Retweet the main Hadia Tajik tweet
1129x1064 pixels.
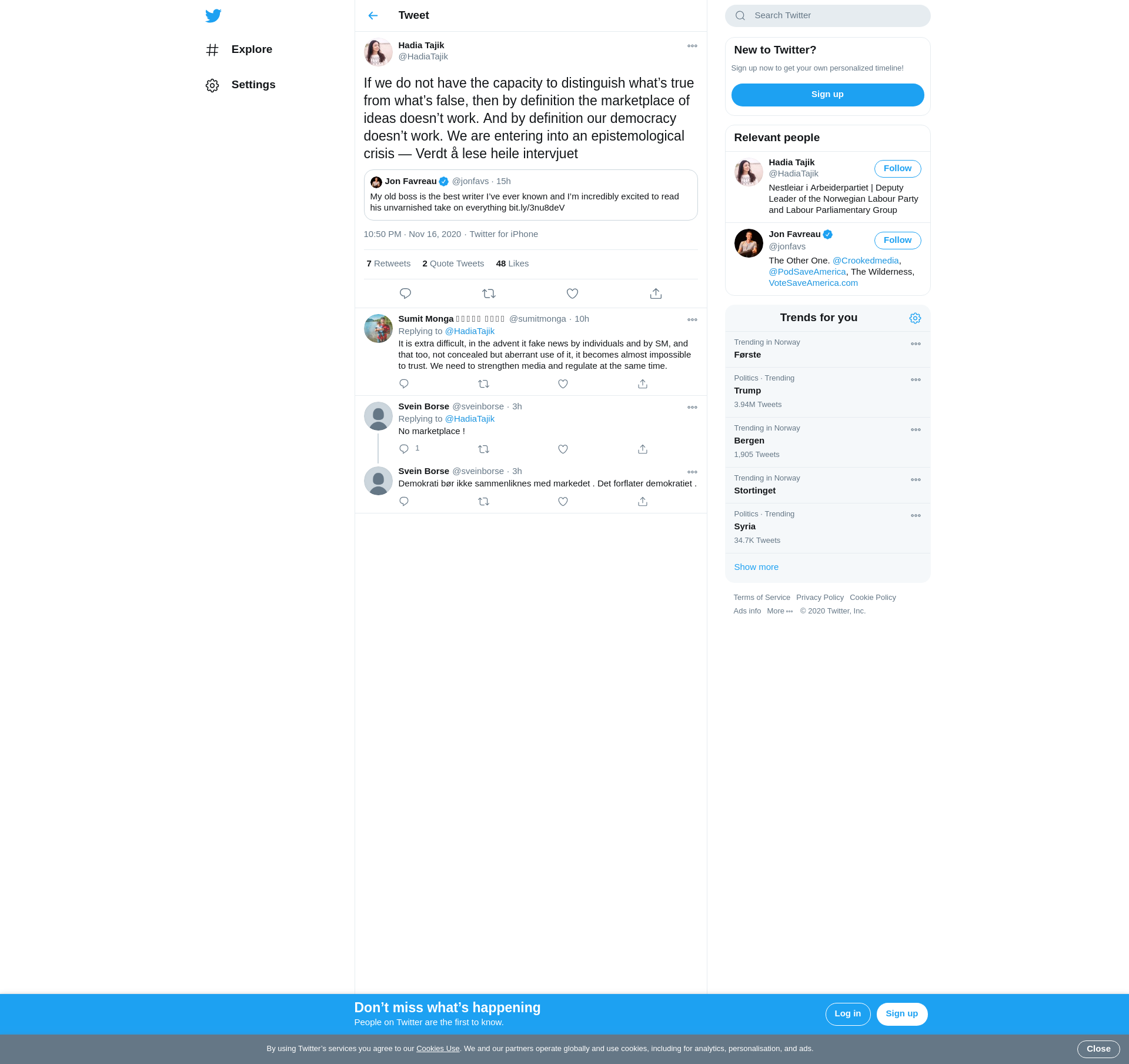click(489, 293)
